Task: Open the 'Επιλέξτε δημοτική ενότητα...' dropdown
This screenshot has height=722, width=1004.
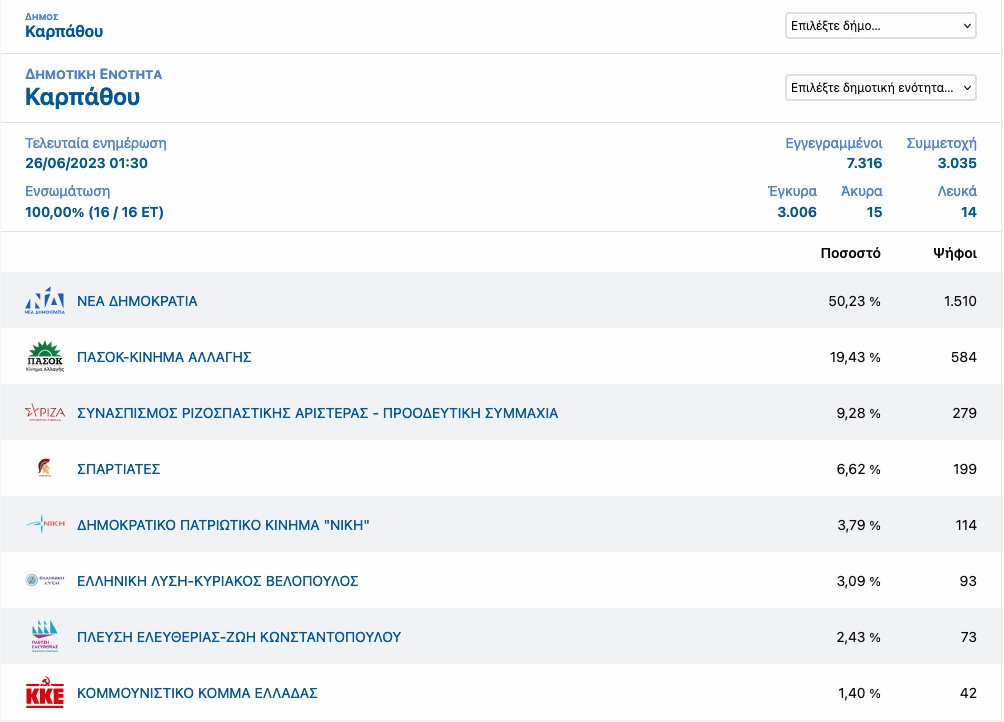Action: pos(880,88)
